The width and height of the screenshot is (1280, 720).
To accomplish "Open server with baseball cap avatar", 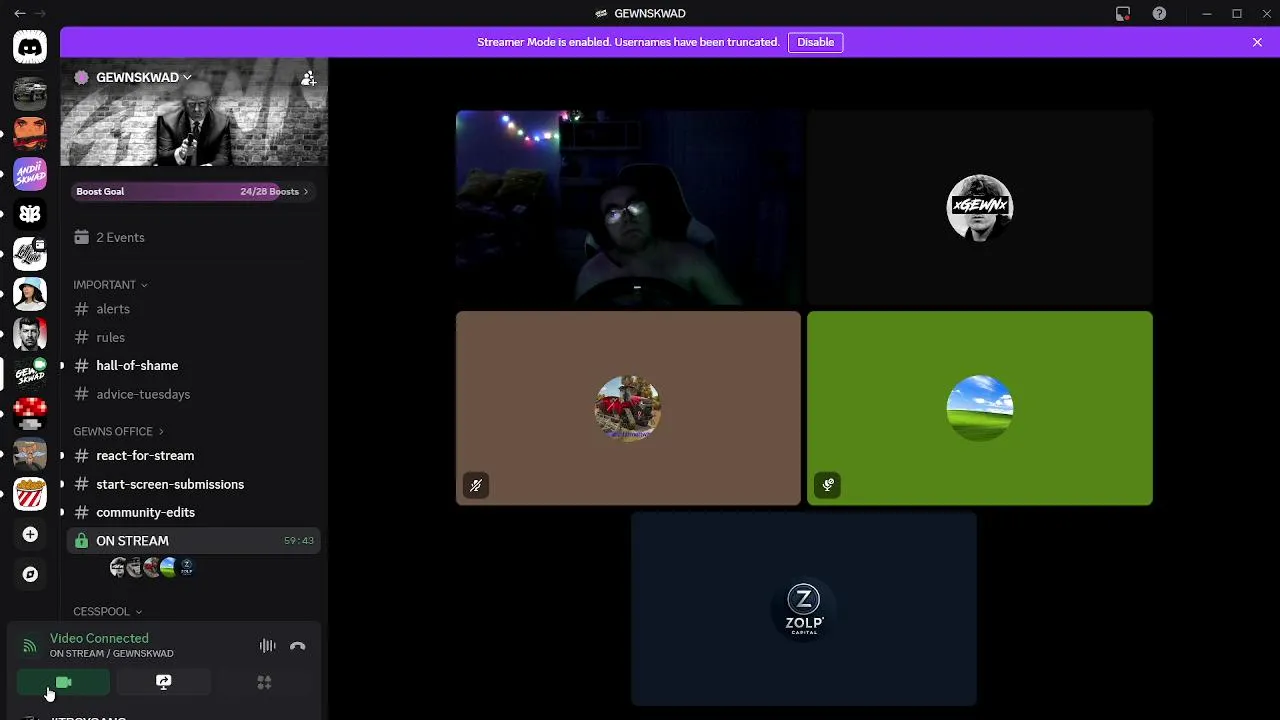I will pyautogui.click(x=30, y=293).
